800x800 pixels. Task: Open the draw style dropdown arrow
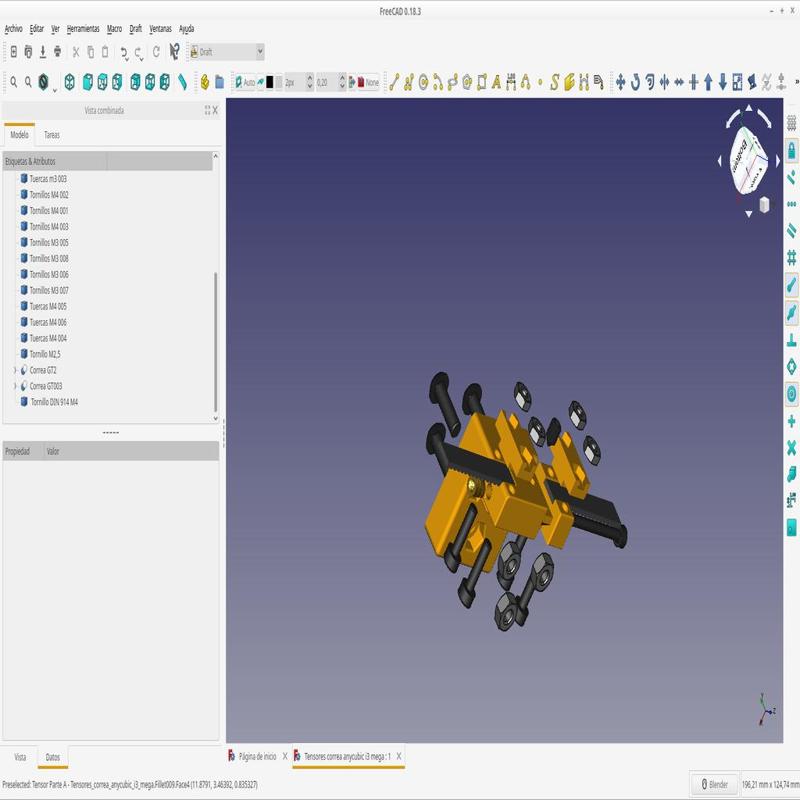55,90
